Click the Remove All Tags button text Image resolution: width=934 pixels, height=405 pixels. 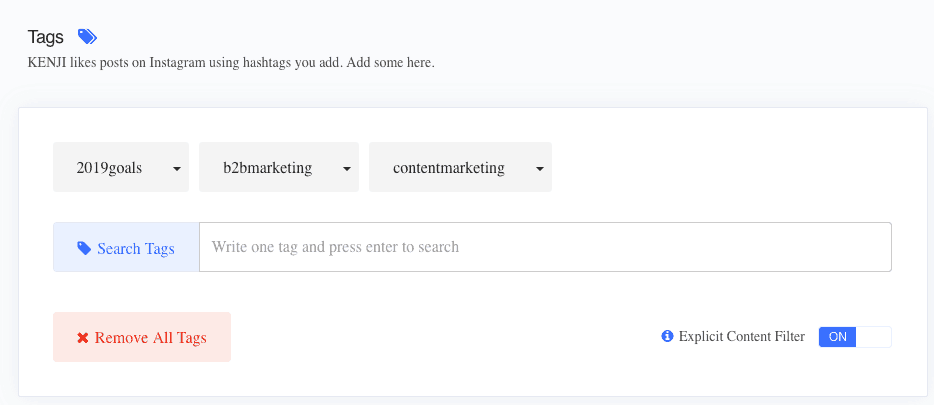[151, 338]
